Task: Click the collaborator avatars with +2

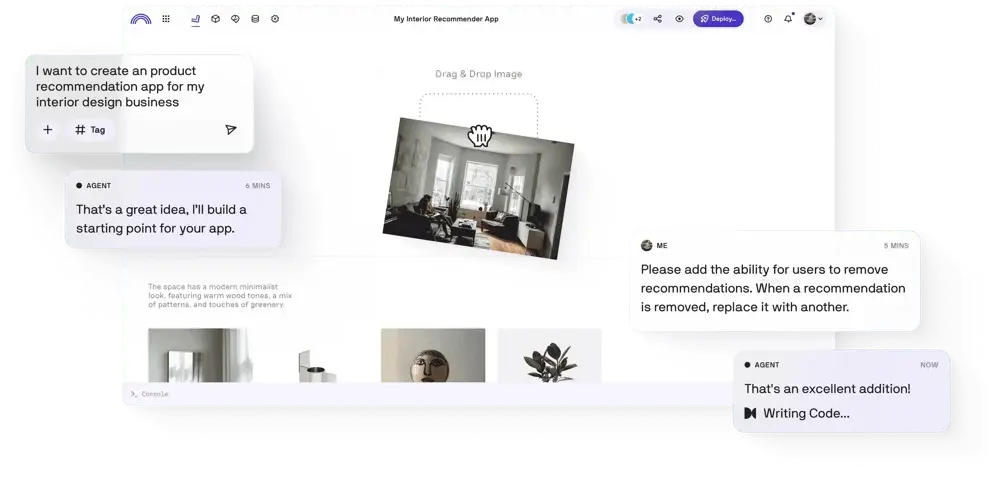Action: coord(630,19)
